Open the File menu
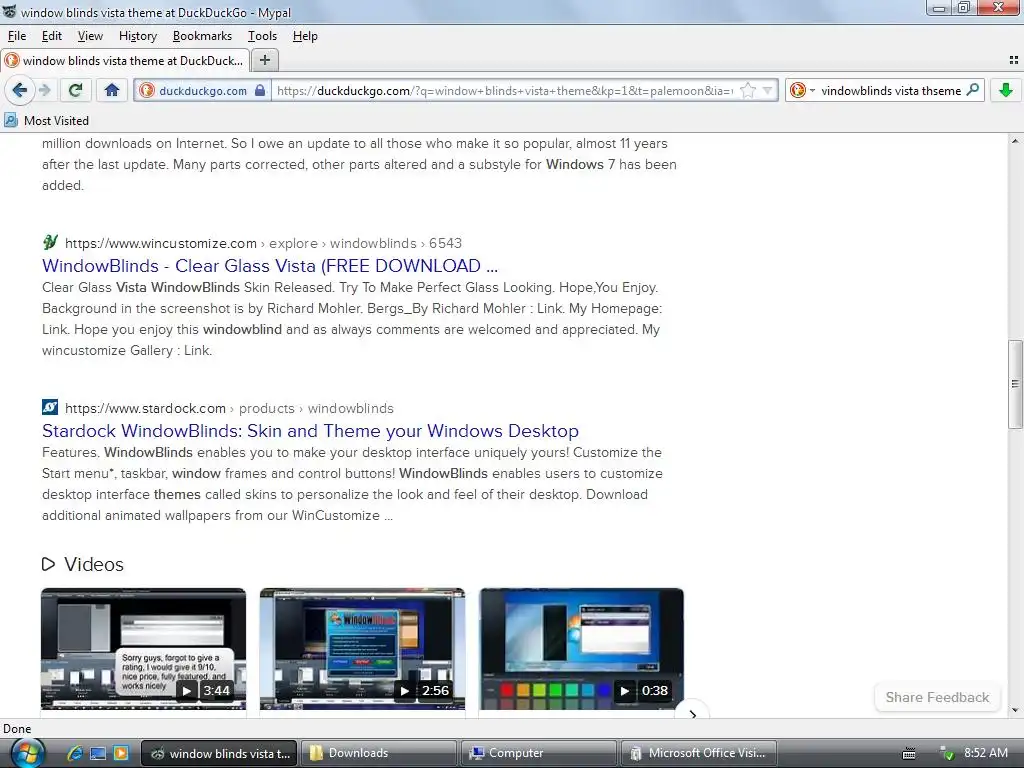1024x768 pixels. click(17, 36)
